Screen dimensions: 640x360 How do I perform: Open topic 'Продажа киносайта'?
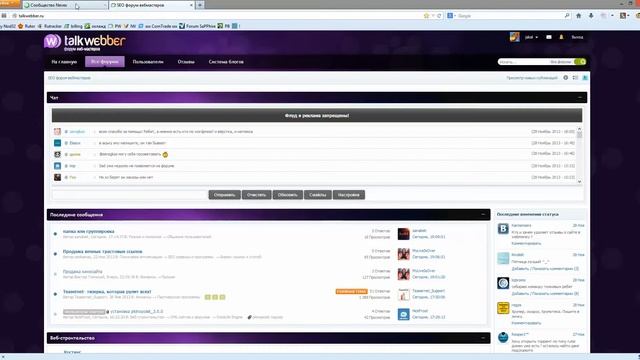[x=82, y=271]
